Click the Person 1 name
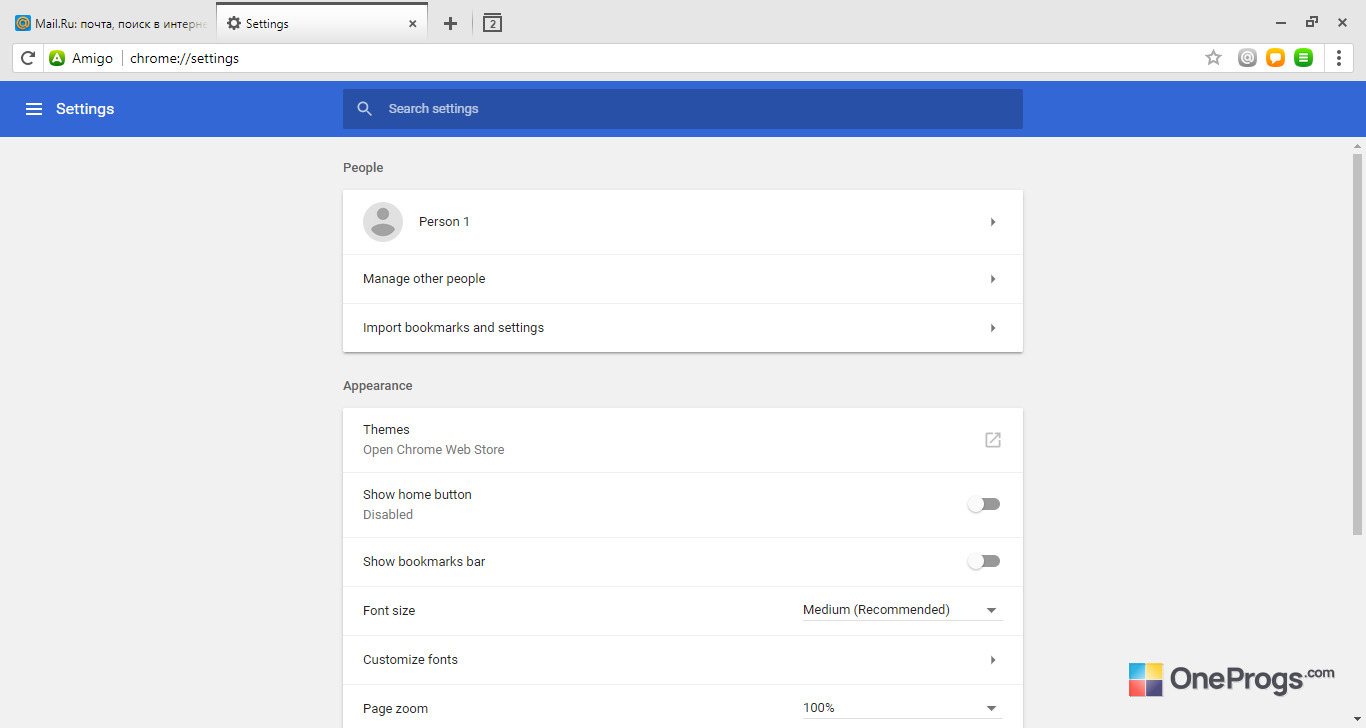 coord(444,222)
